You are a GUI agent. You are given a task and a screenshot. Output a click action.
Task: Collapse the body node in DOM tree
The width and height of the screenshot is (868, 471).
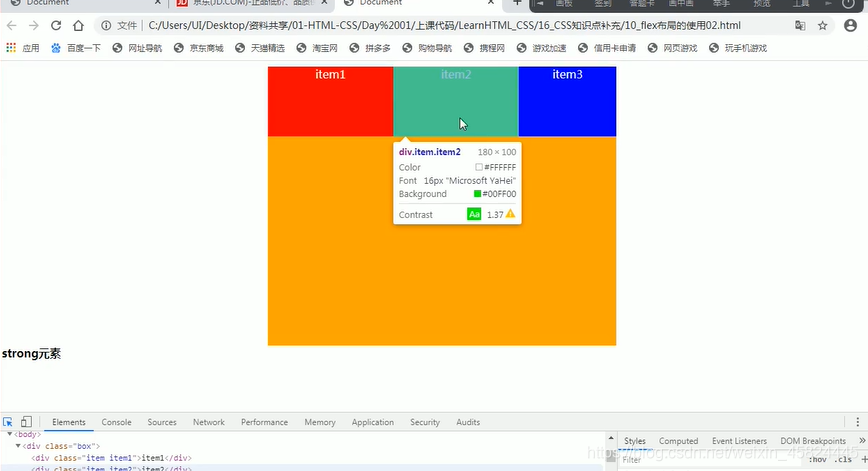click(9, 434)
